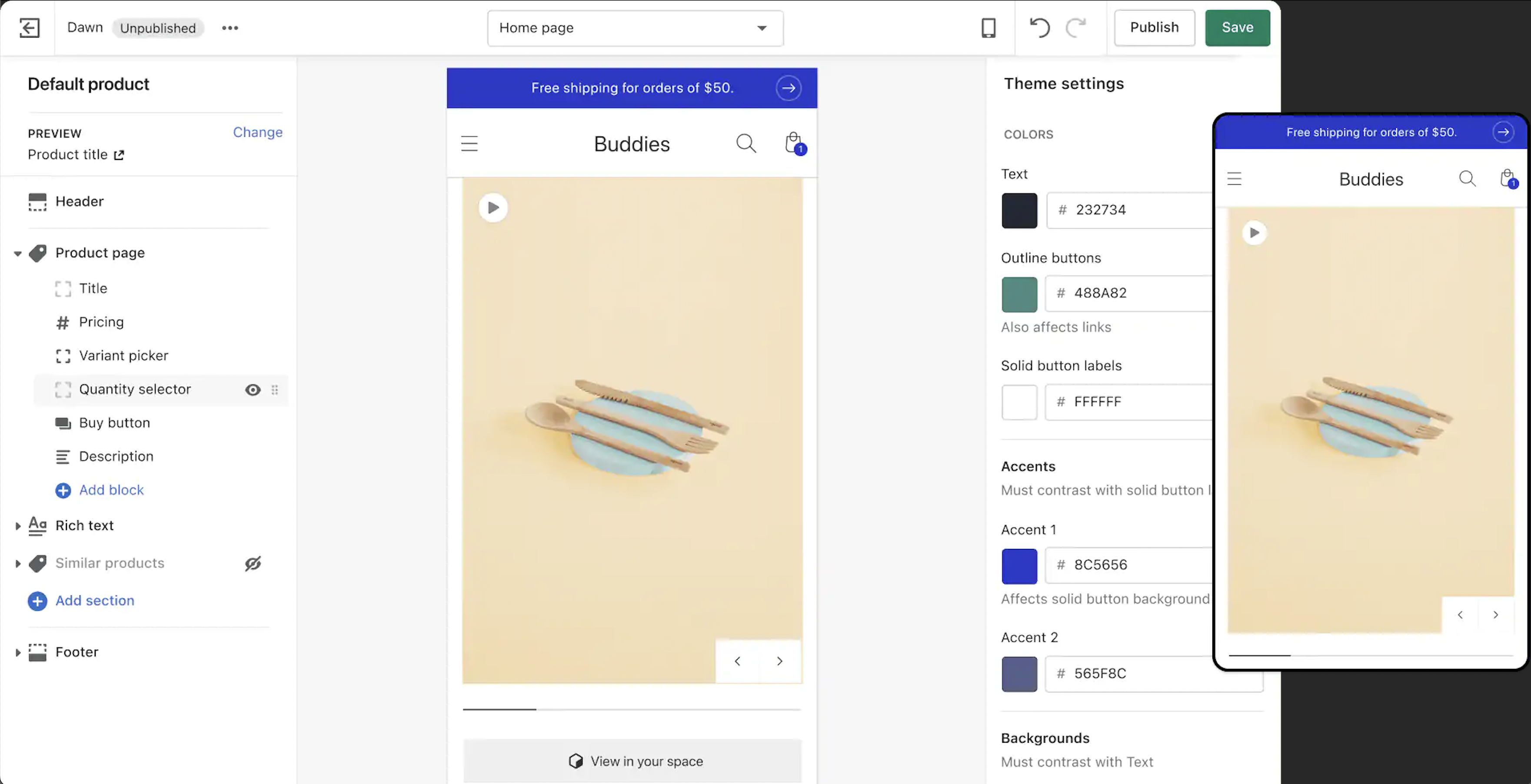Switch to mobile preview with phone icon

(x=988, y=27)
